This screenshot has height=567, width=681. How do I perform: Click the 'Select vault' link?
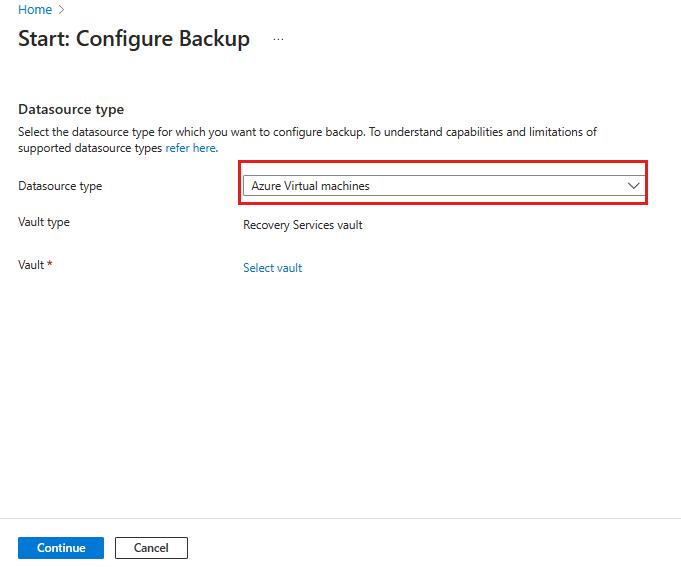(272, 268)
